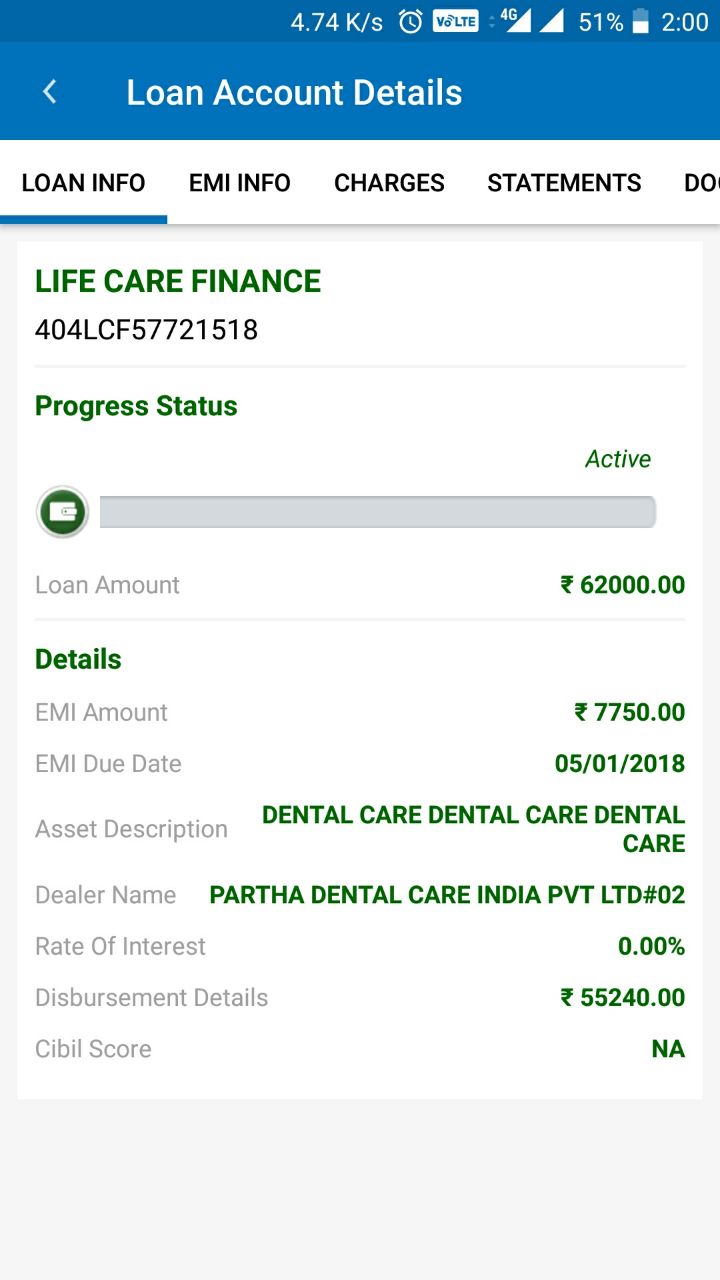Tap the disbursement amount ₹ 55240.00
This screenshot has height=1280, width=720.
click(623, 997)
